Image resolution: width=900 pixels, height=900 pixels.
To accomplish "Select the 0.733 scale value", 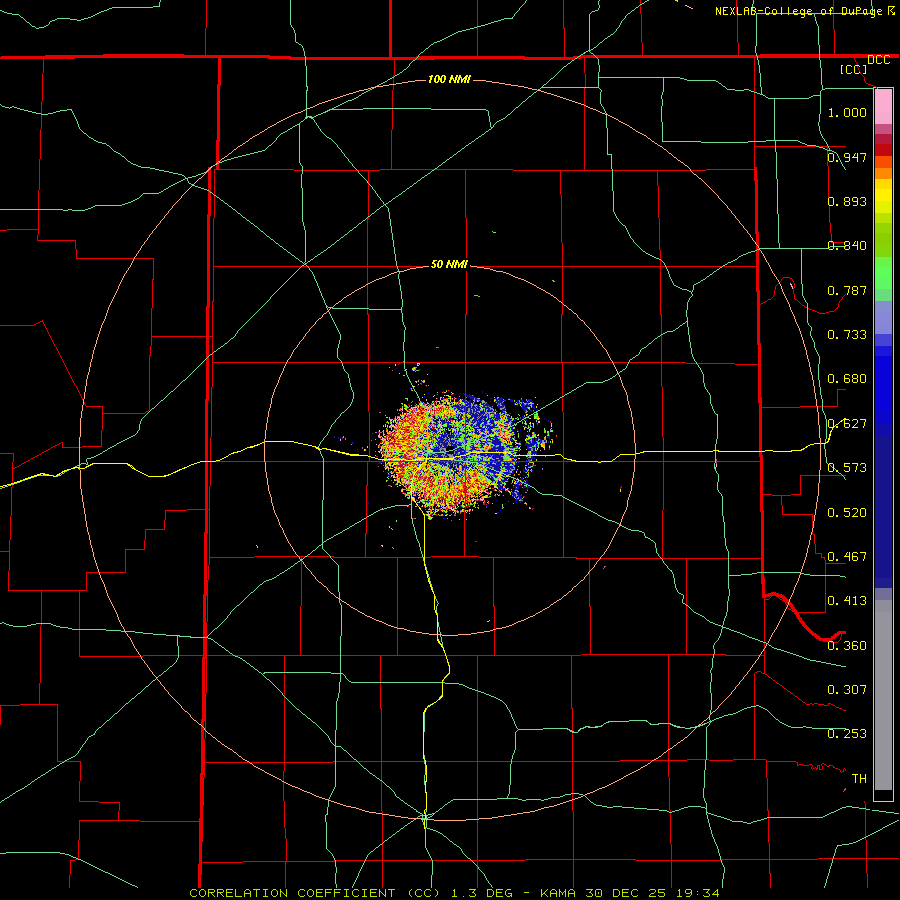I will [x=847, y=335].
